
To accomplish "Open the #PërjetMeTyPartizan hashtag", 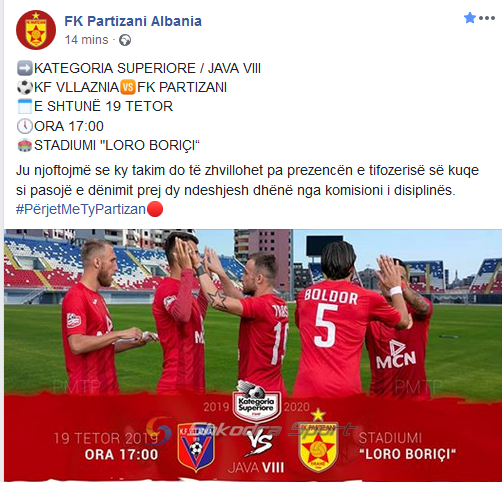I will pyautogui.click(x=81, y=209).
